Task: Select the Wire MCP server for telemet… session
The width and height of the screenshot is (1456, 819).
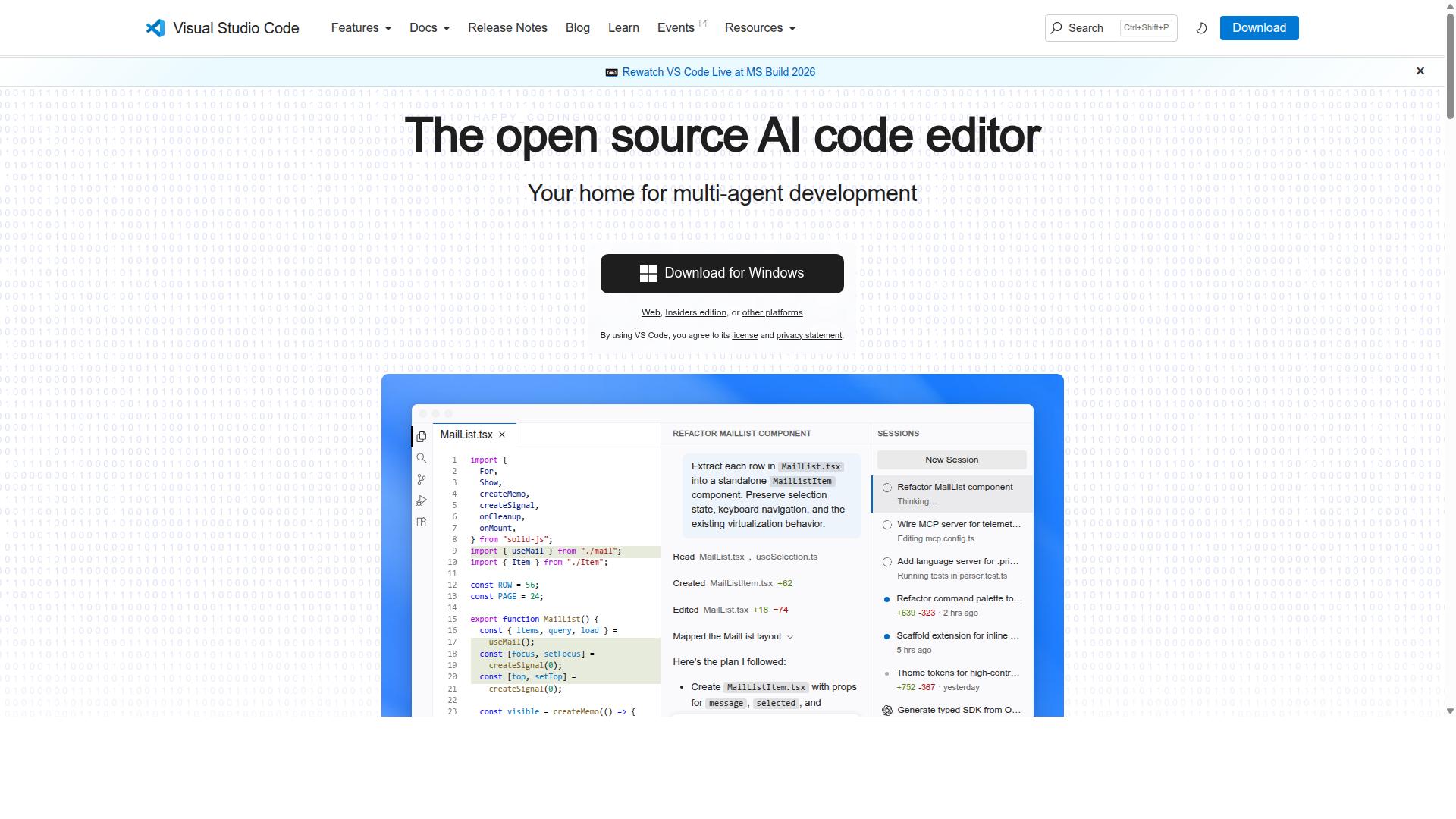Action: coord(952,531)
